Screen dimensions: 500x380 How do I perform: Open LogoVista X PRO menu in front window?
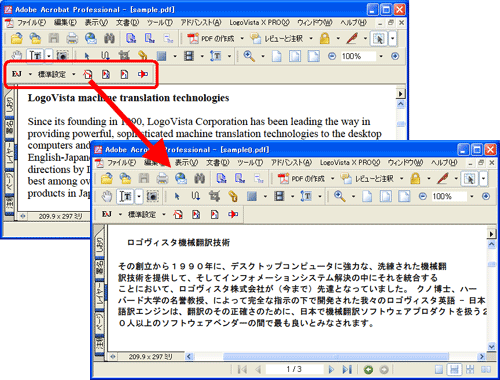tap(350, 163)
